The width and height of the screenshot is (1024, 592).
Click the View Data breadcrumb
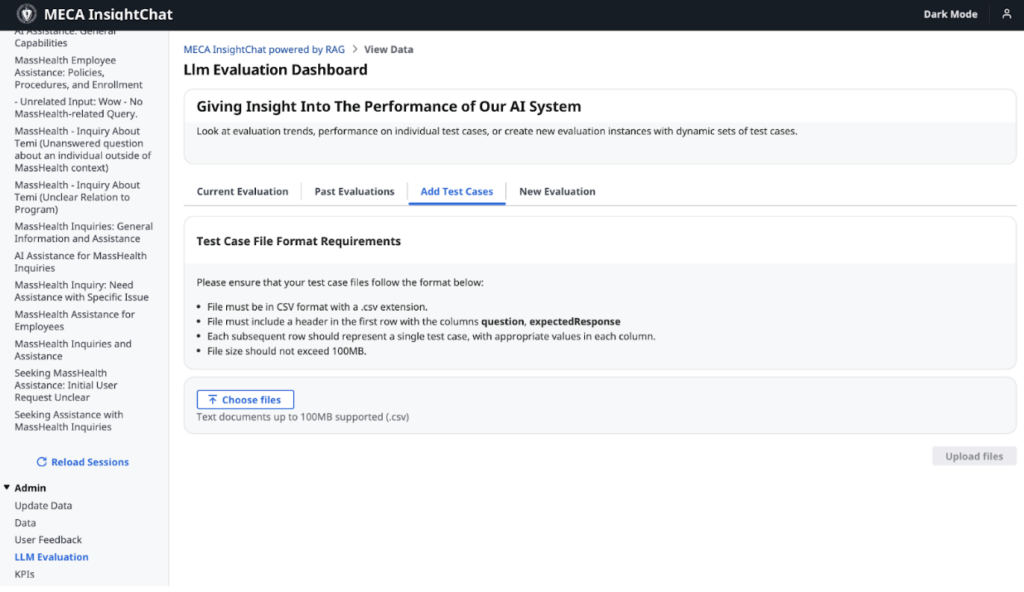389,49
